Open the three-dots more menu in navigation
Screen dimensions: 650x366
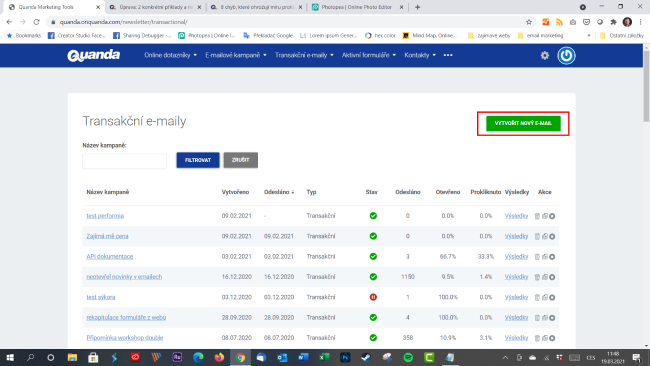(x=448, y=55)
